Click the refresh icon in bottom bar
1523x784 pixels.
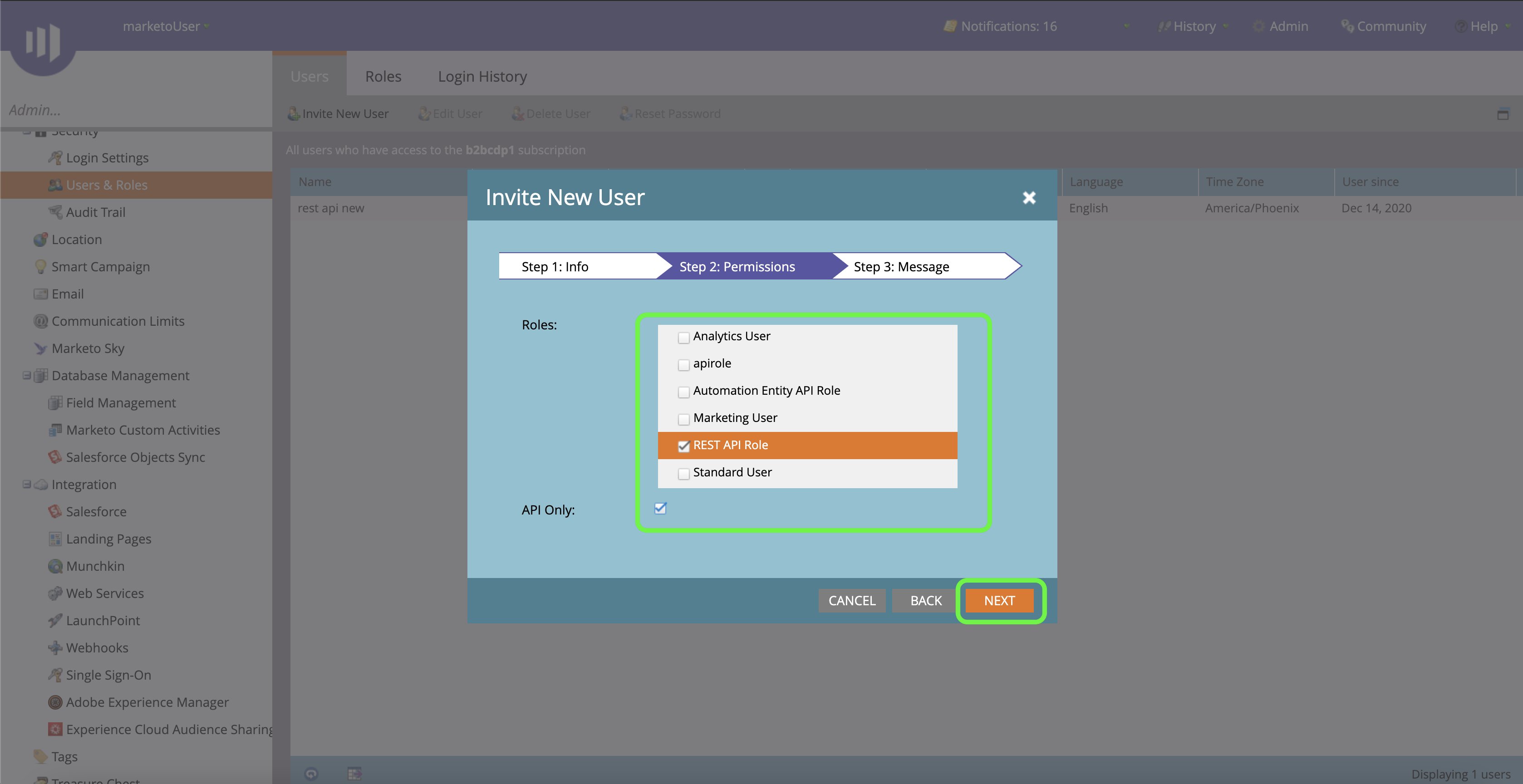311,774
